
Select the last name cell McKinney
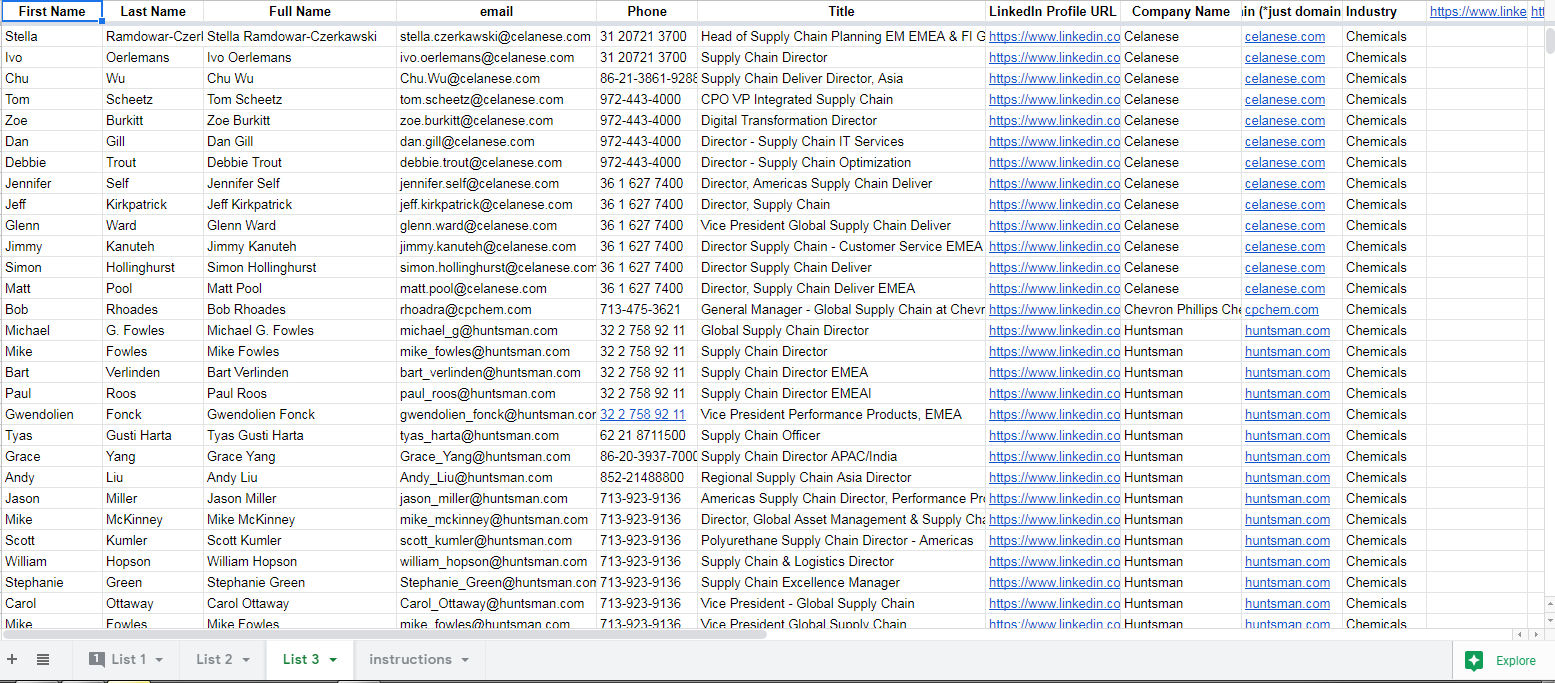click(153, 519)
